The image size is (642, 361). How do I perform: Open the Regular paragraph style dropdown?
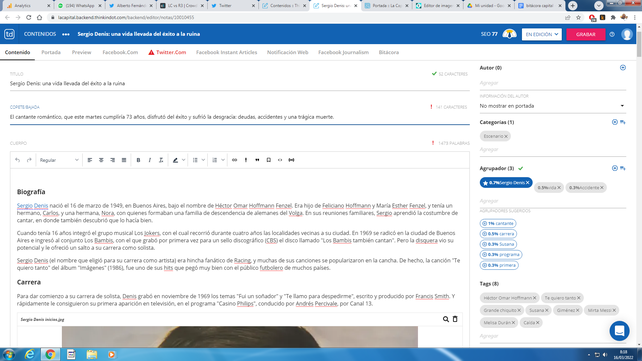coord(59,160)
